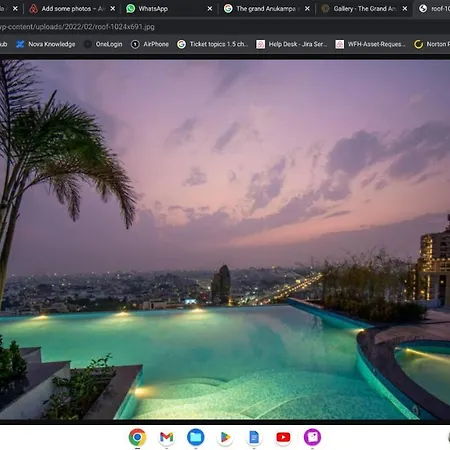Click the Airbnb favicon on photos tab
Viewport: 450px width, 450px height.
click(33, 9)
